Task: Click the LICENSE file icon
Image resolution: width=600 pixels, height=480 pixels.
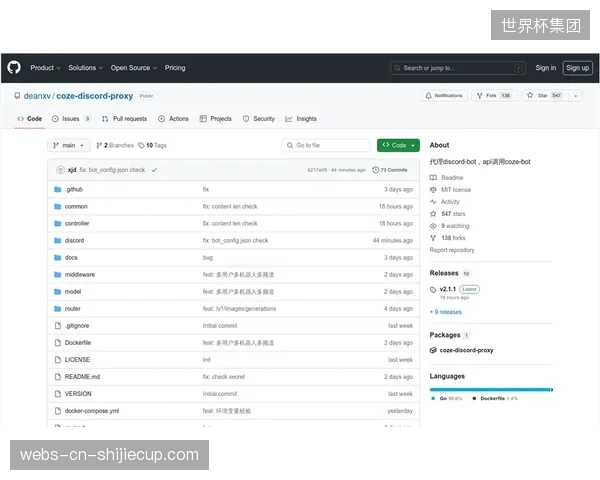Action: pos(58,360)
